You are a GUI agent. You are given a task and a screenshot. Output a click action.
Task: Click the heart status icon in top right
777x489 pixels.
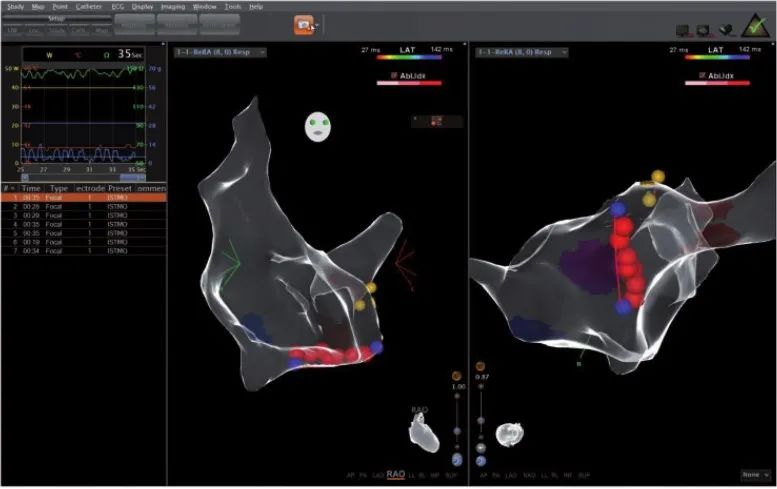[729, 30]
